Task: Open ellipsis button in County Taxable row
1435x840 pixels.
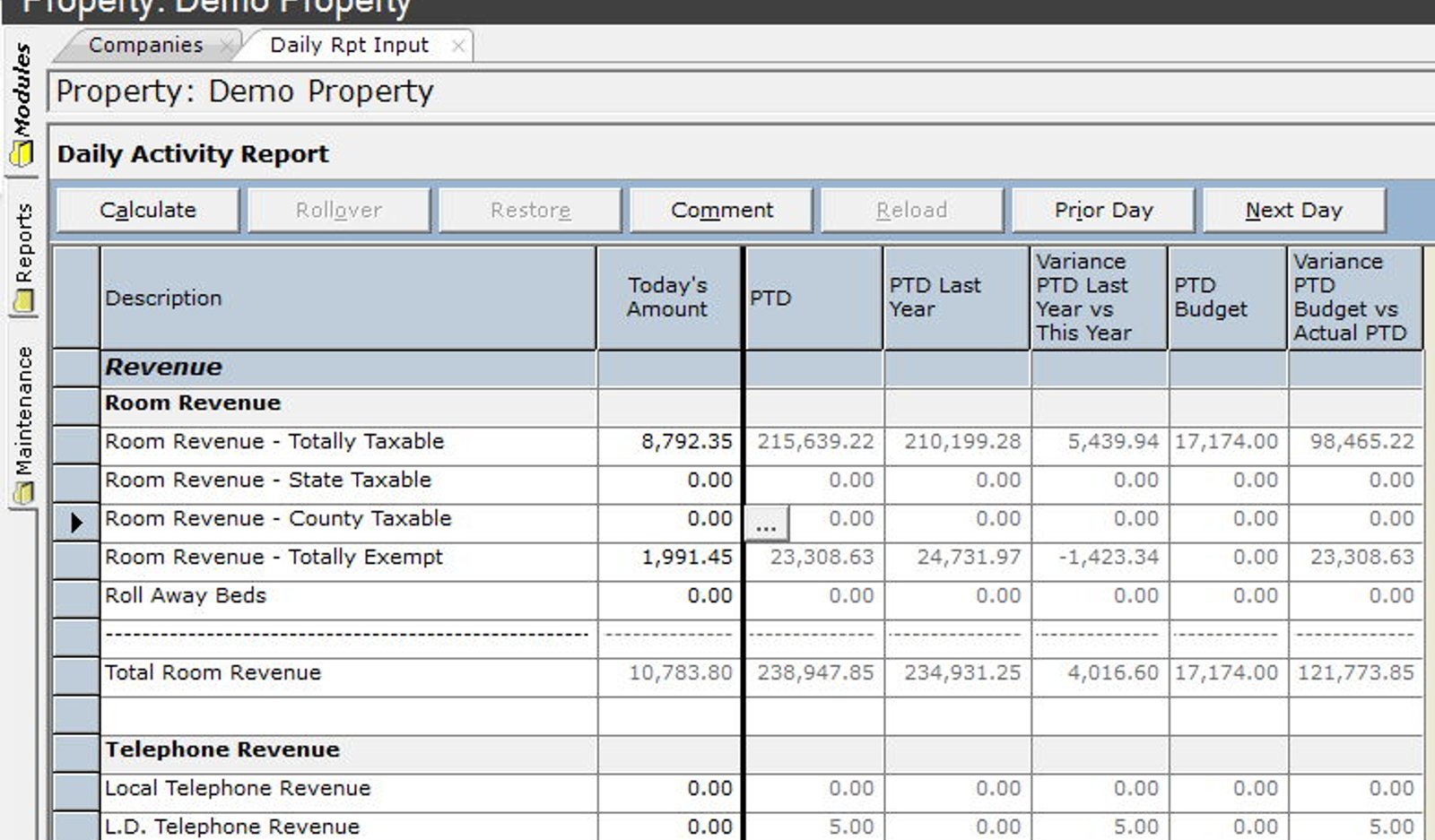Action: 766,523
